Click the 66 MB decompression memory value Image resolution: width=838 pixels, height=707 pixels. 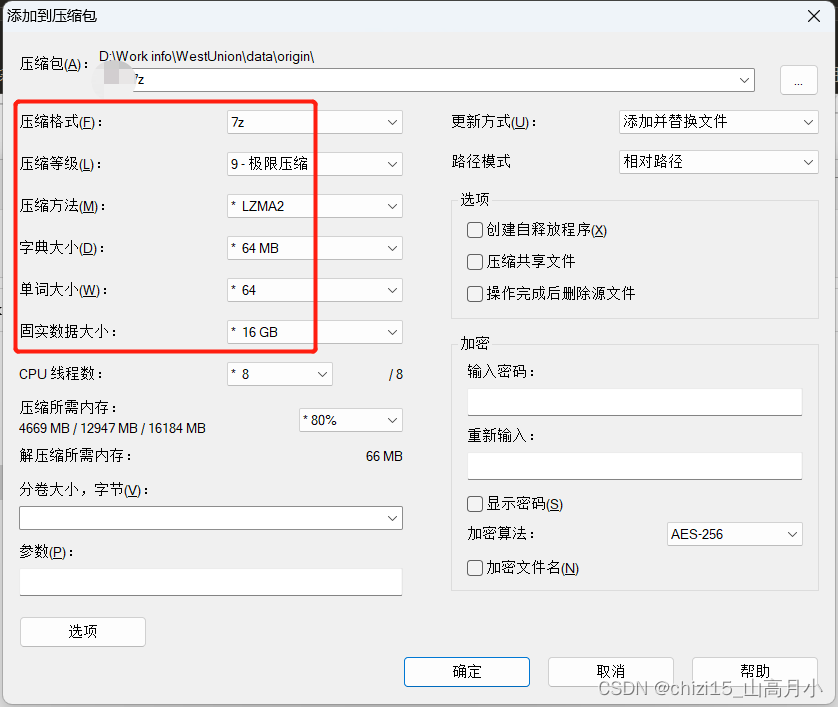click(384, 456)
